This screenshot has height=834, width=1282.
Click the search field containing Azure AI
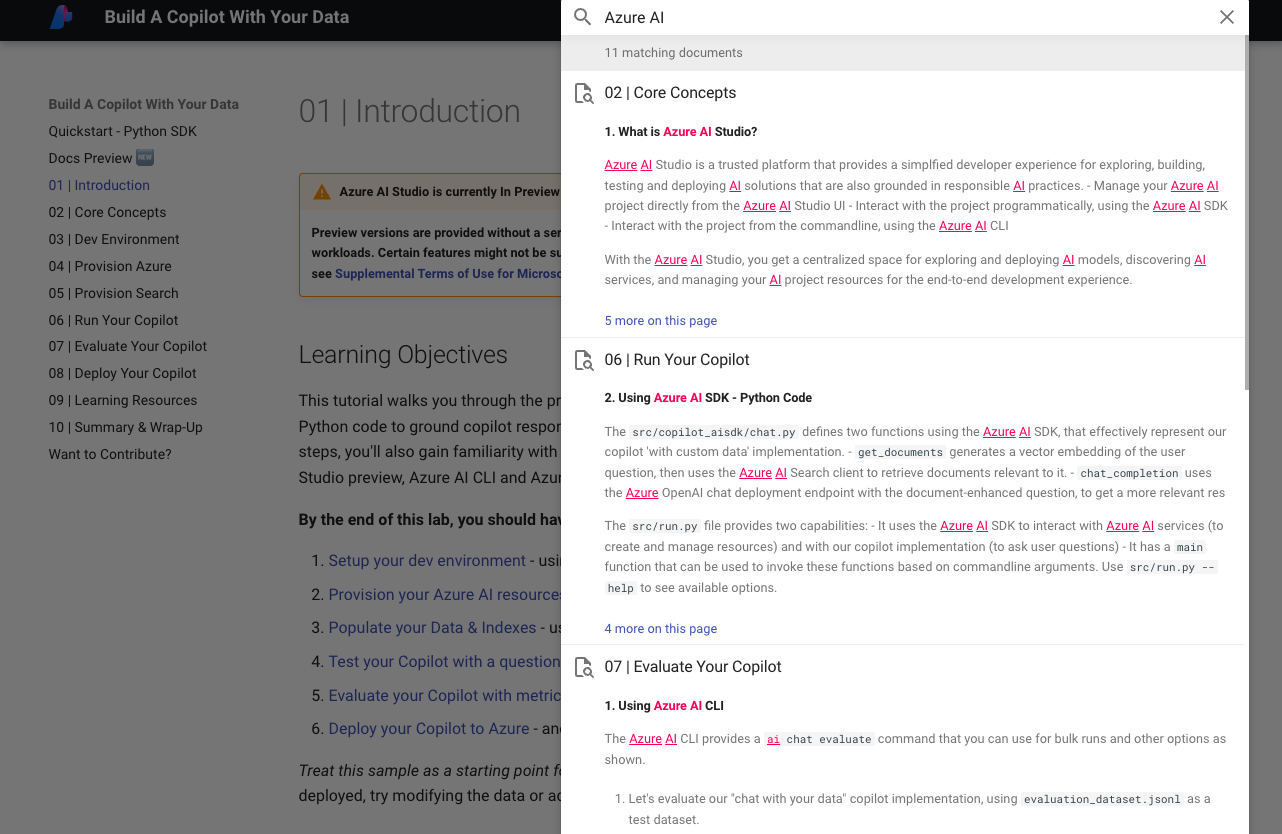coord(905,17)
